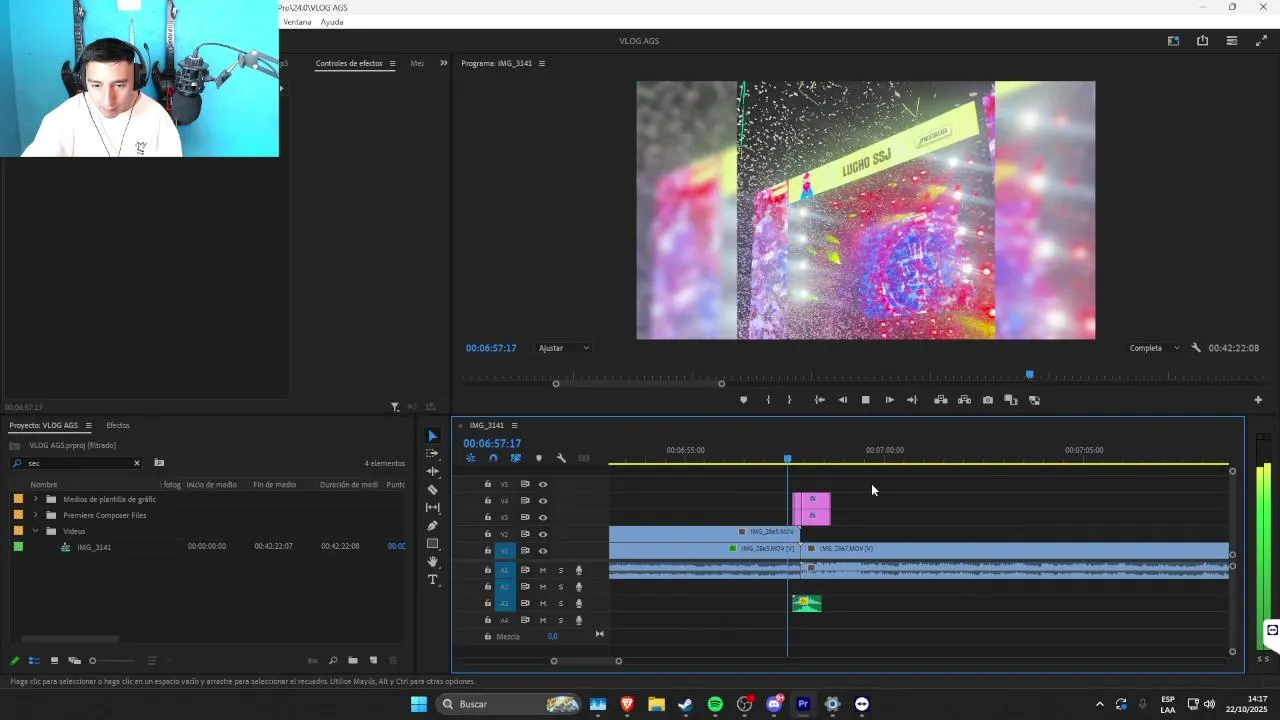The width and height of the screenshot is (1280, 720).
Task: Open the Ventana menu
Action: [297, 22]
